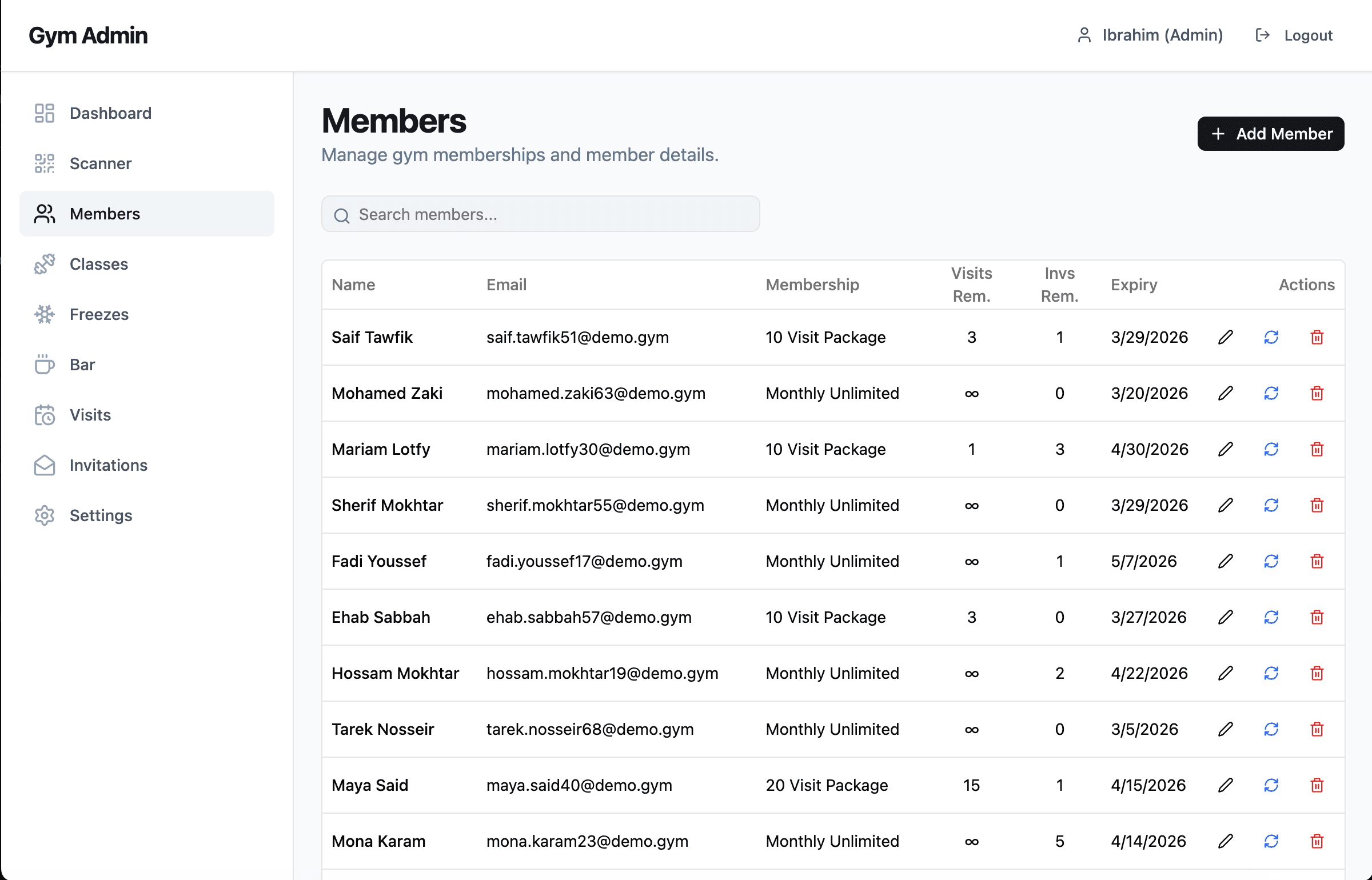Edit Tarek Nosseir's record via pencil icon
Image resolution: width=1372 pixels, height=880 pixels.
coord(1226,729)
